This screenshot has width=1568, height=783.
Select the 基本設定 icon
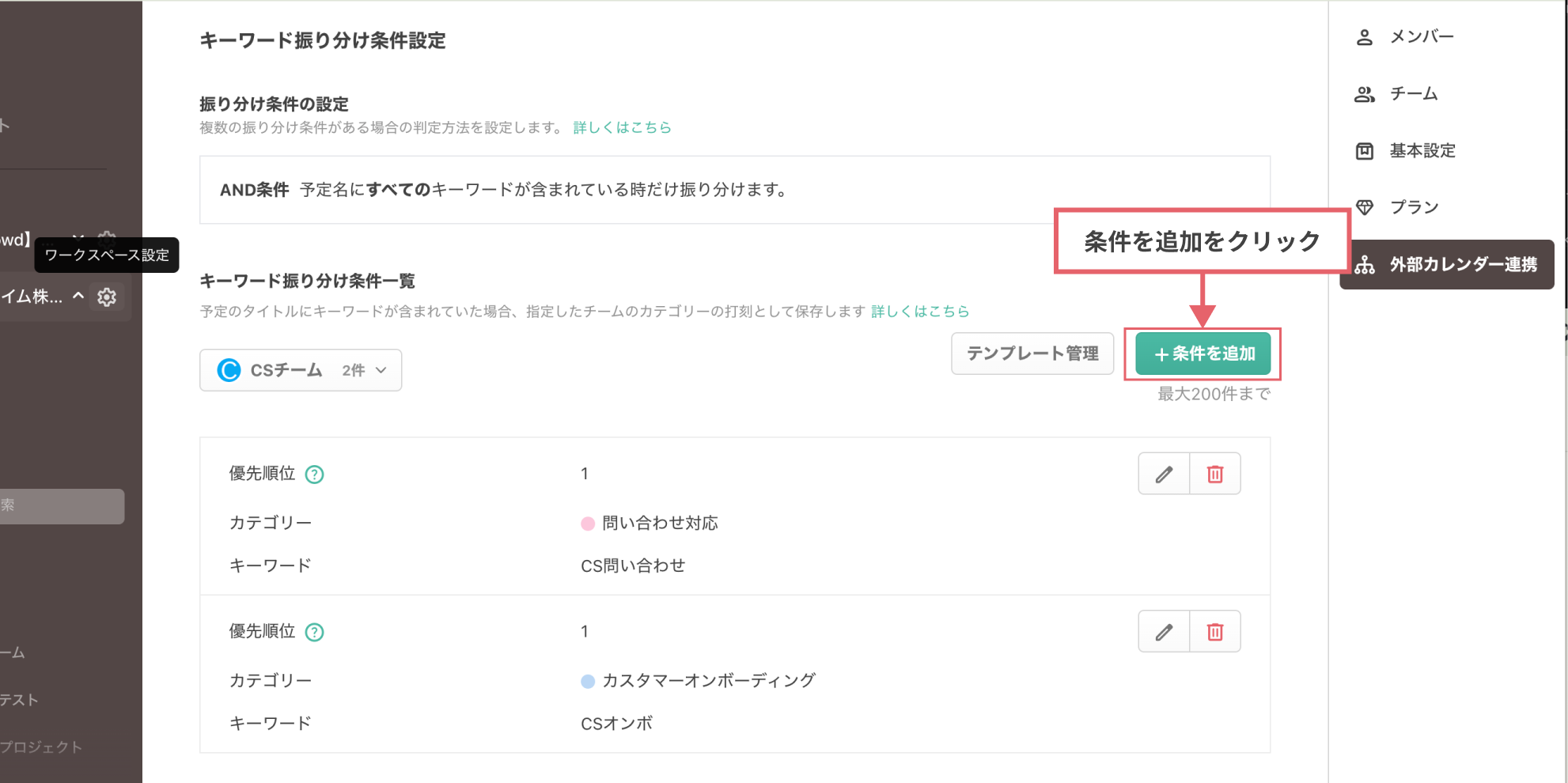pos(1365,150)
